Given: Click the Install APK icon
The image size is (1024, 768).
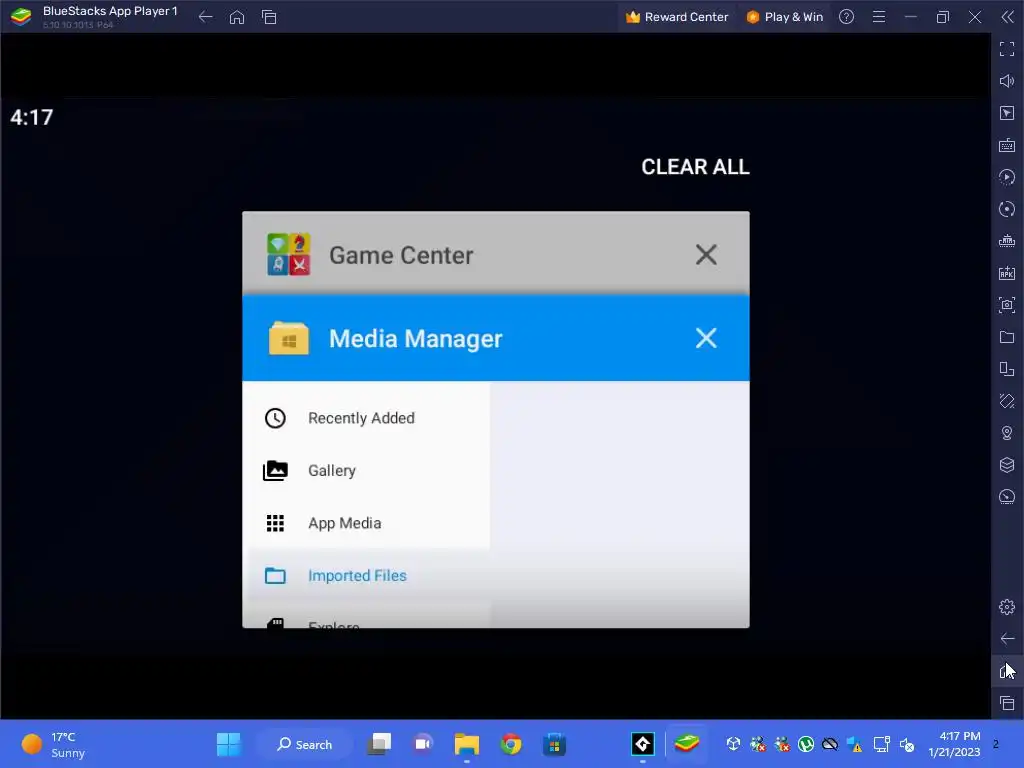Looking at the screenshot, I should click(1006, 273).
